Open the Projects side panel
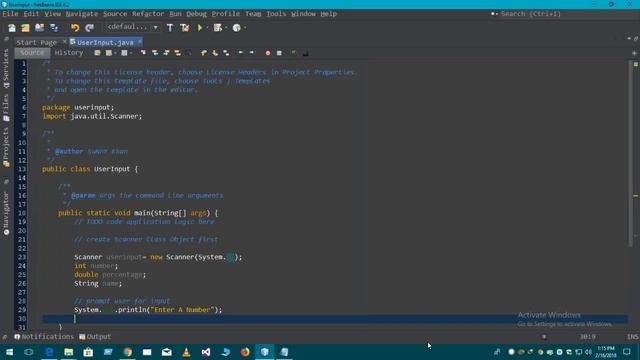640x360 pixels. pyautogui.click(x=6, y=147)
